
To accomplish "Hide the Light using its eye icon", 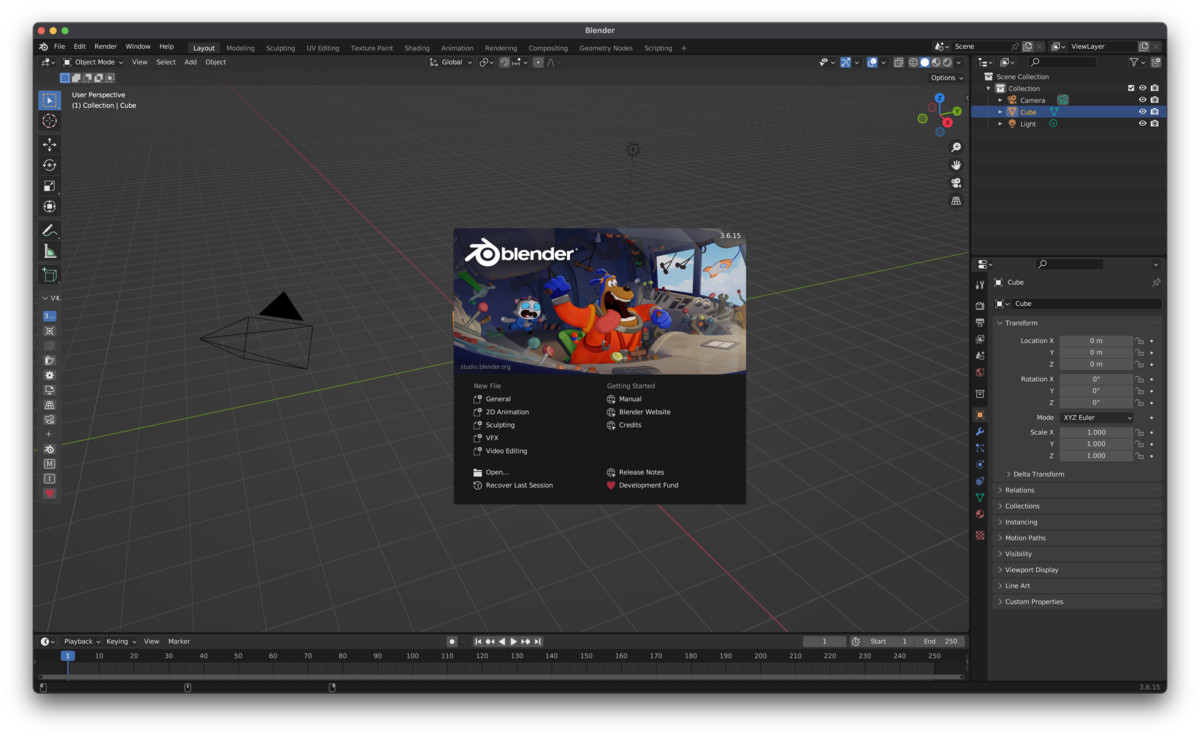I will pyautogui.click(x=1142, y=124).
